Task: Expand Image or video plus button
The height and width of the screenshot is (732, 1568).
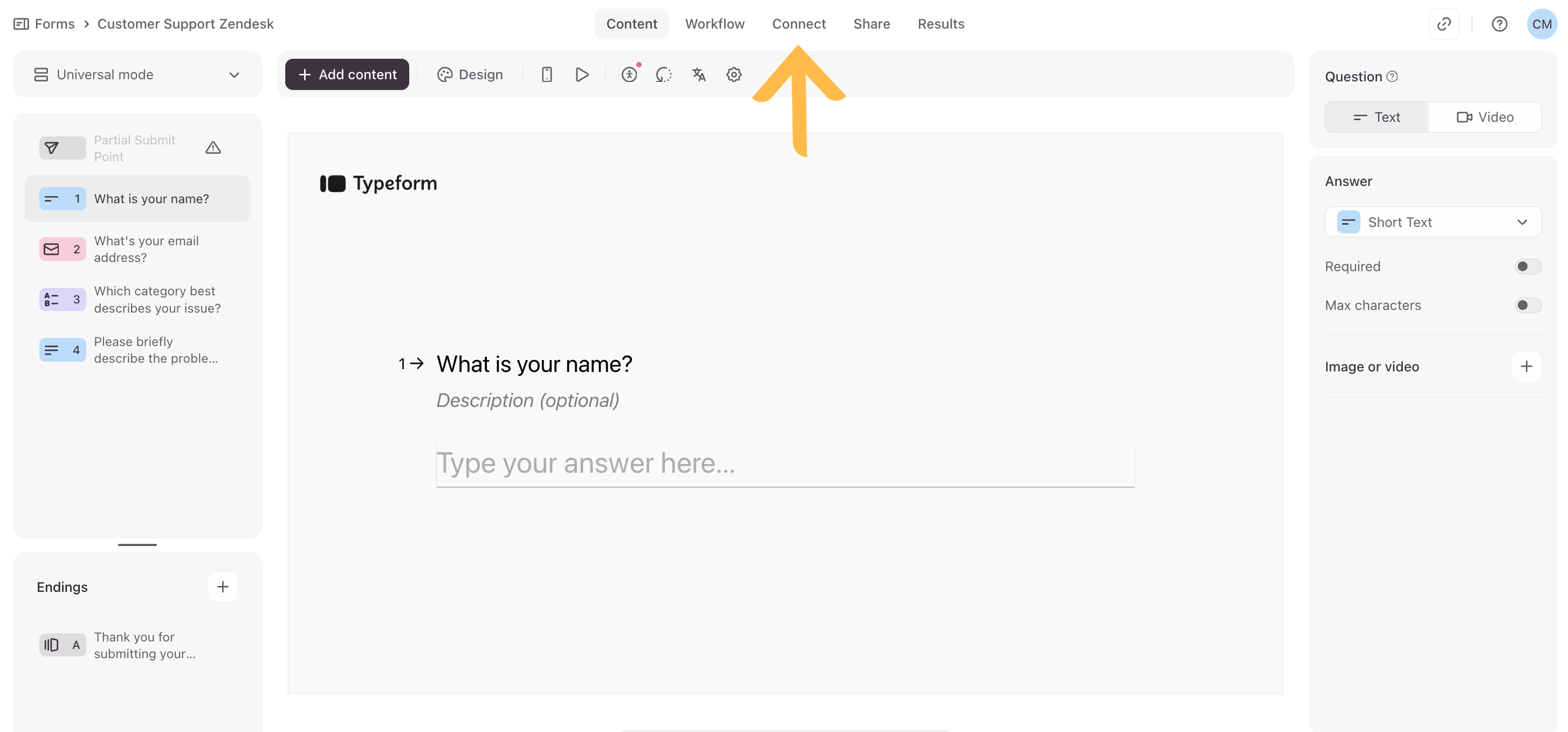Action: coord(1525,367)
